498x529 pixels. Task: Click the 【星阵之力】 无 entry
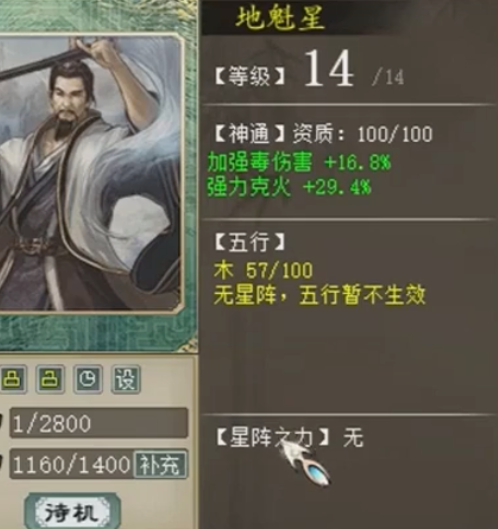[289, 438]
